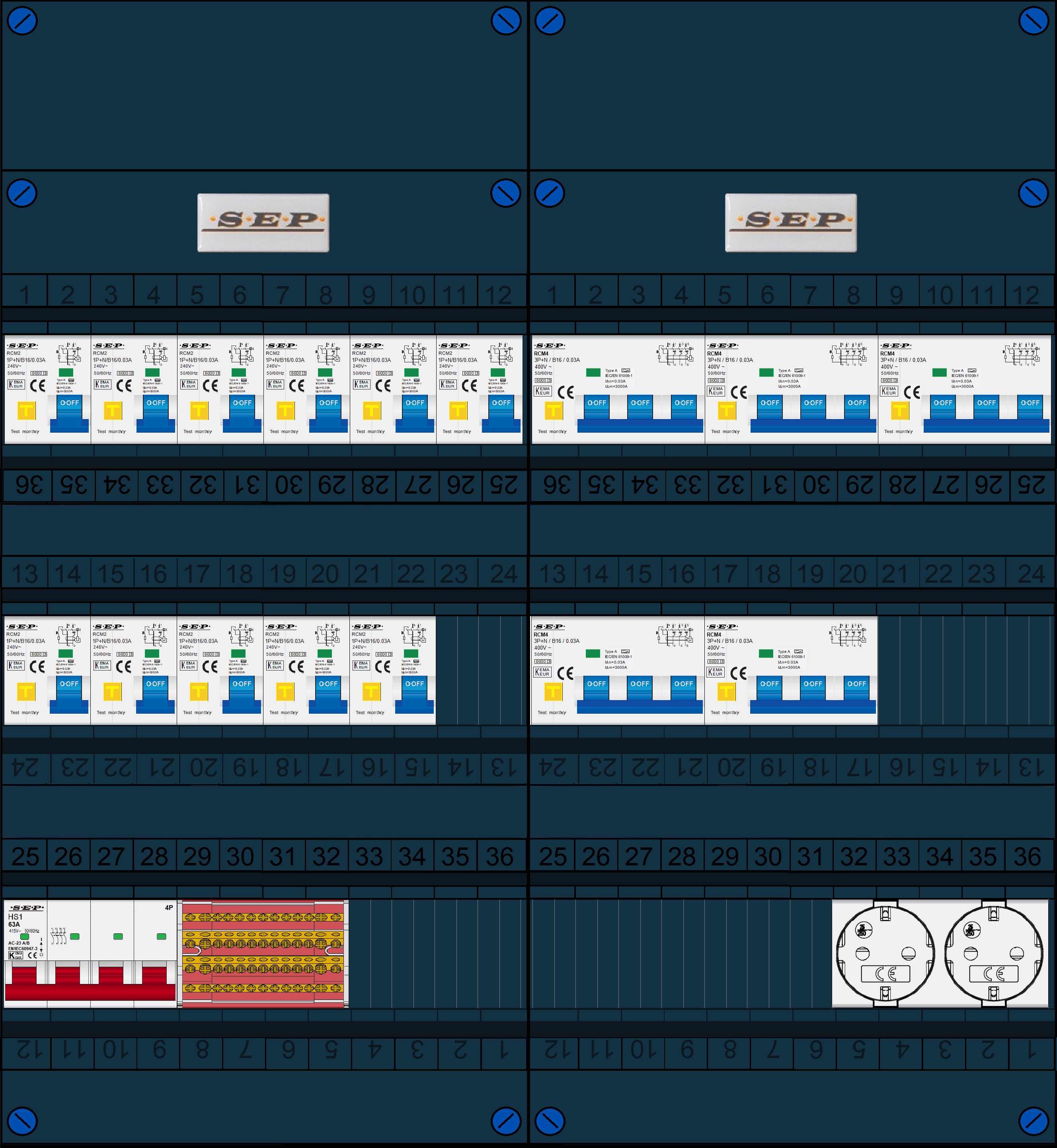Viewport: 1057px width, 1148px height.
Task: Select the SEP logo plate on the right panel
Action: tap(791, 223)
